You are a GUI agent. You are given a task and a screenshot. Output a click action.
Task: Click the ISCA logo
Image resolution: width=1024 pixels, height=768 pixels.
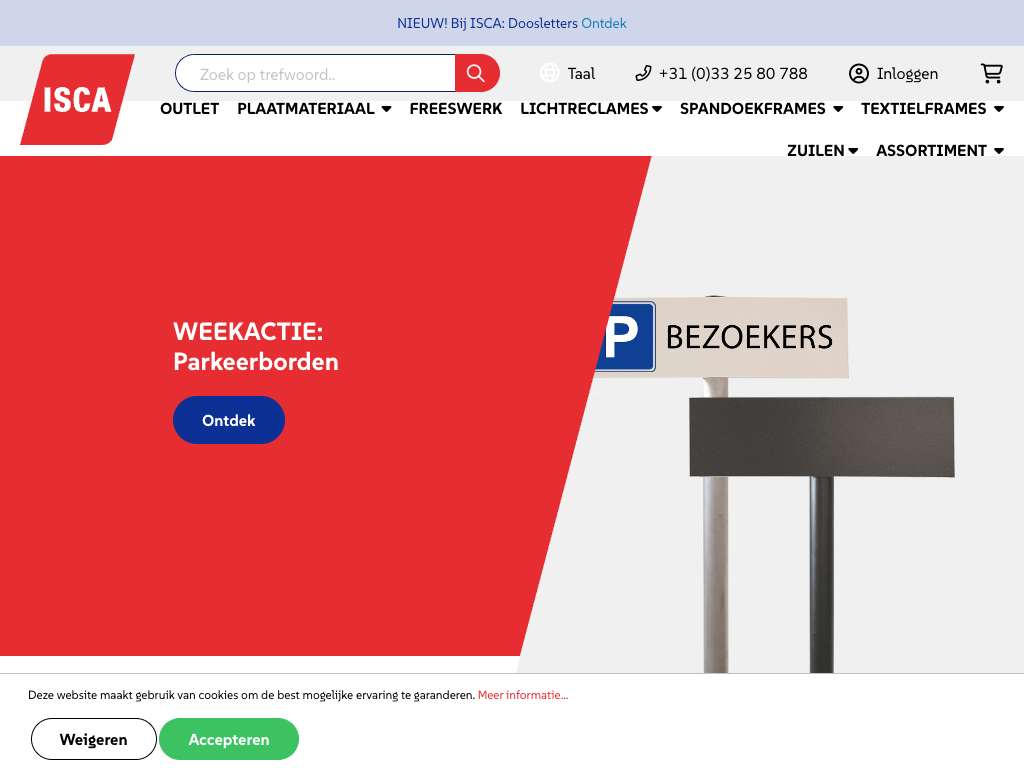77,99
